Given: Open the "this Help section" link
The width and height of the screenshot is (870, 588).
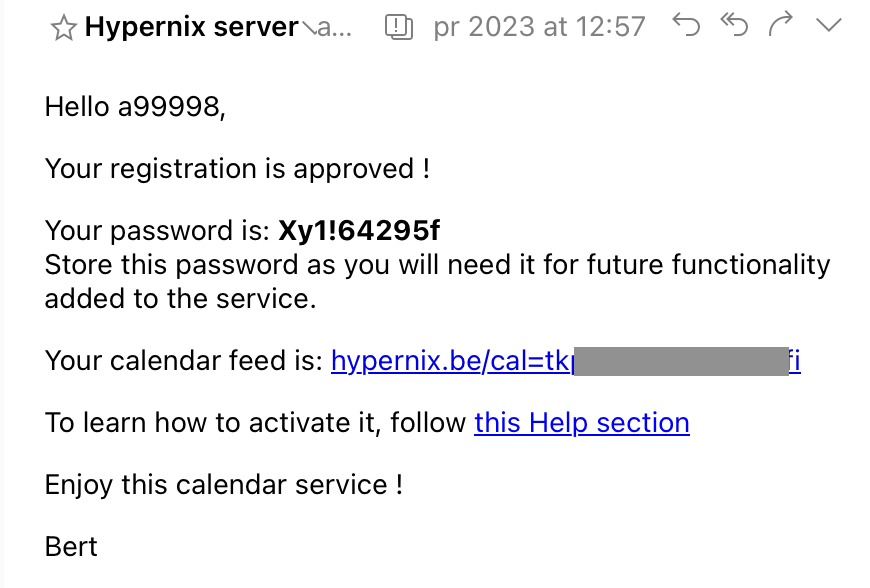Looking at the screenshot, I should click(x=581, y=423).
